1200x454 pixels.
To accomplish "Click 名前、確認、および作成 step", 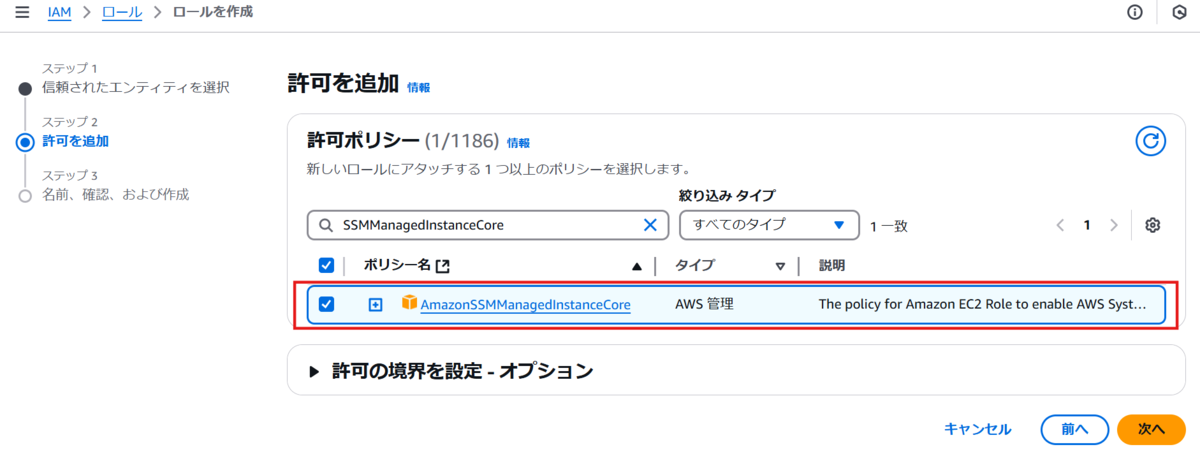I will pos(116,194).
